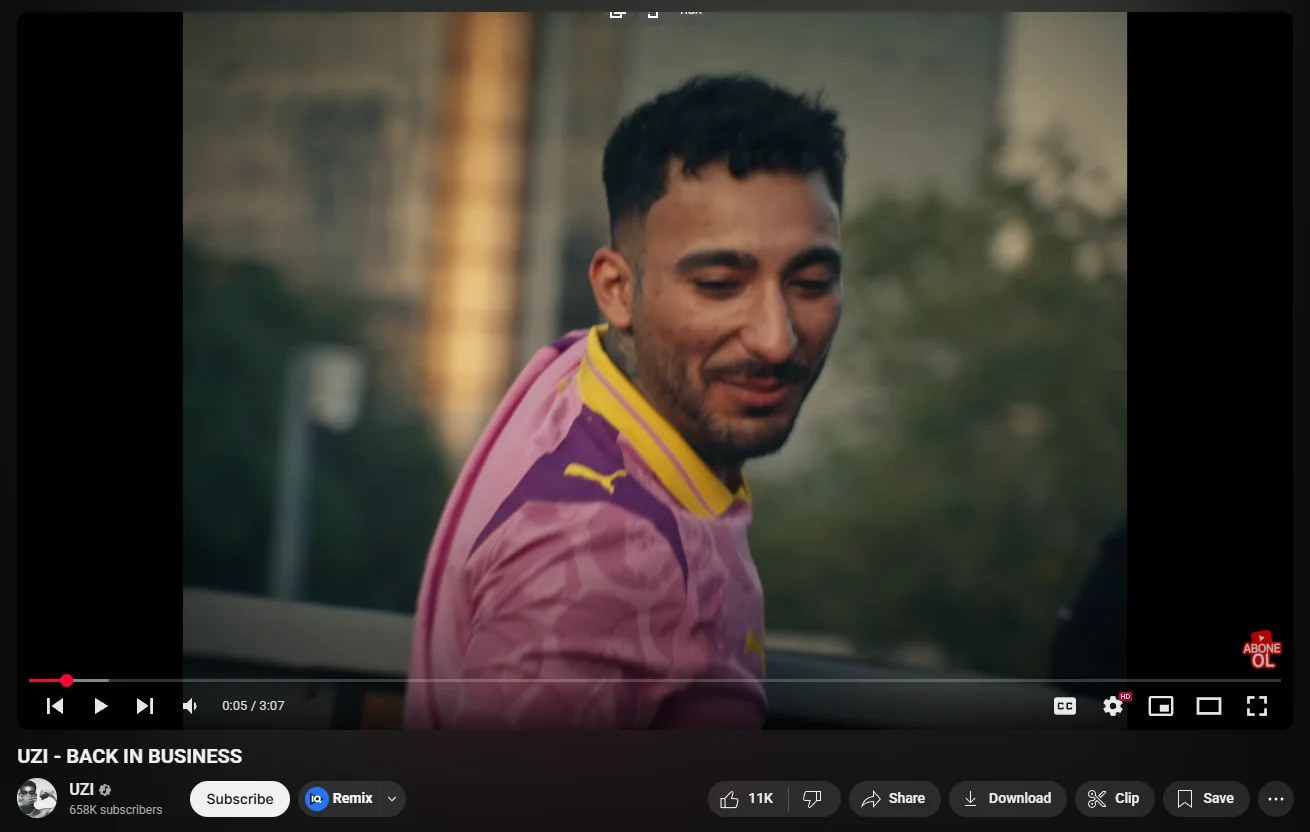Create a Clip from the video
Screen dimensions: 1310x832
point(1114,798)
